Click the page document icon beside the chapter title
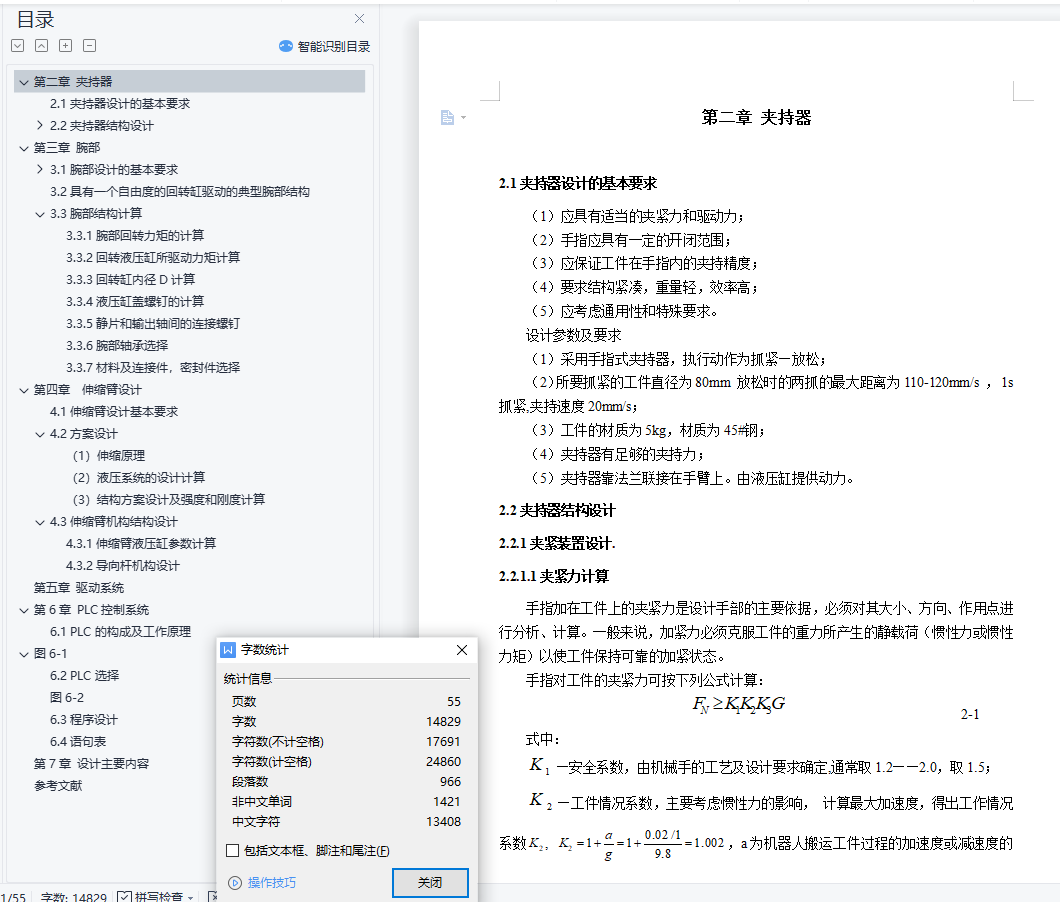 coord(448,118)
